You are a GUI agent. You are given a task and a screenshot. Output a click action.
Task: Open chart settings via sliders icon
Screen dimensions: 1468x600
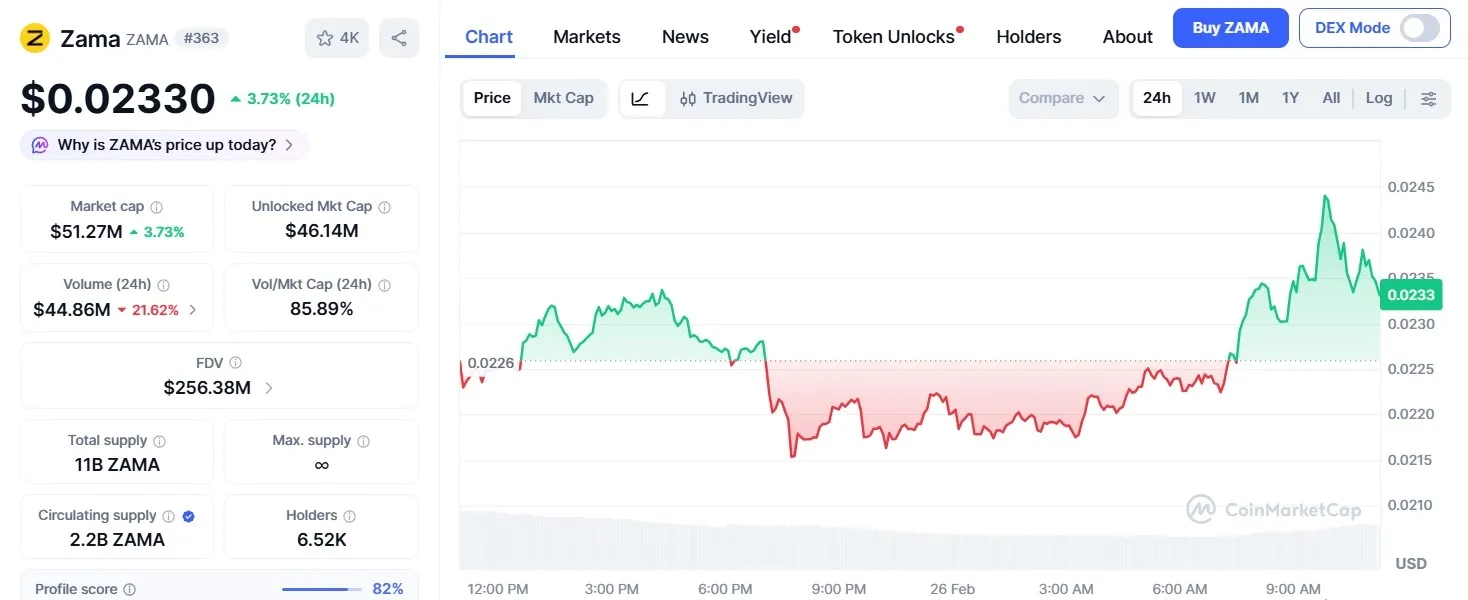coord(1429,98)
